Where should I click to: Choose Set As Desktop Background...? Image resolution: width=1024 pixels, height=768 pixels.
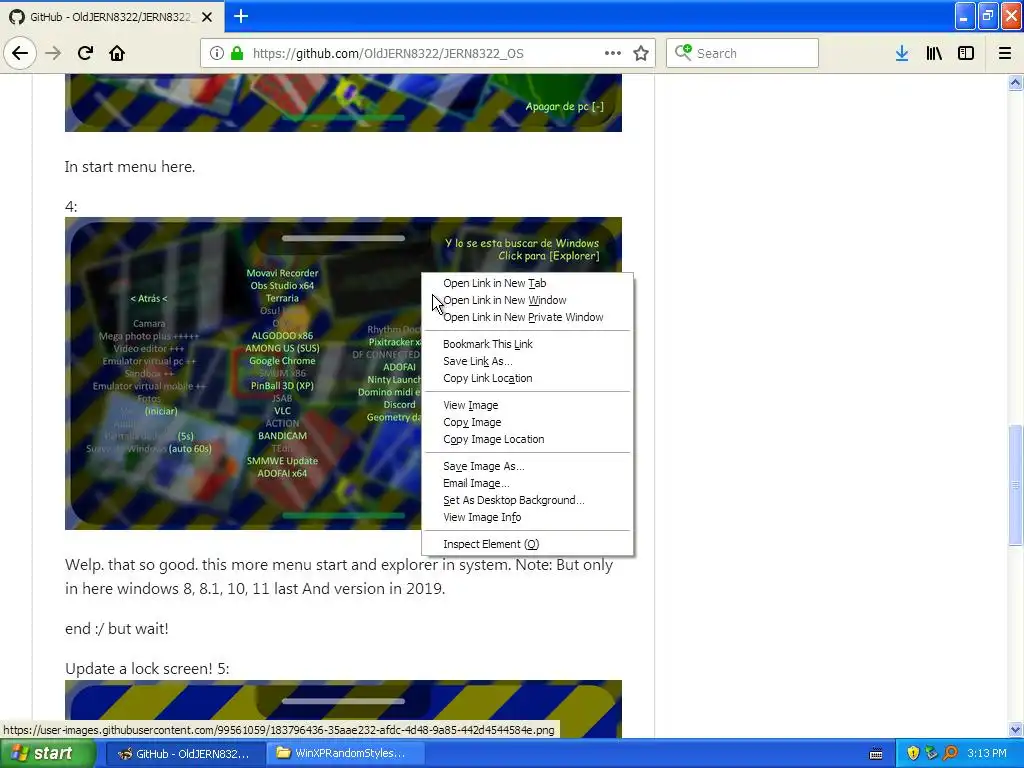pos(528,500)
